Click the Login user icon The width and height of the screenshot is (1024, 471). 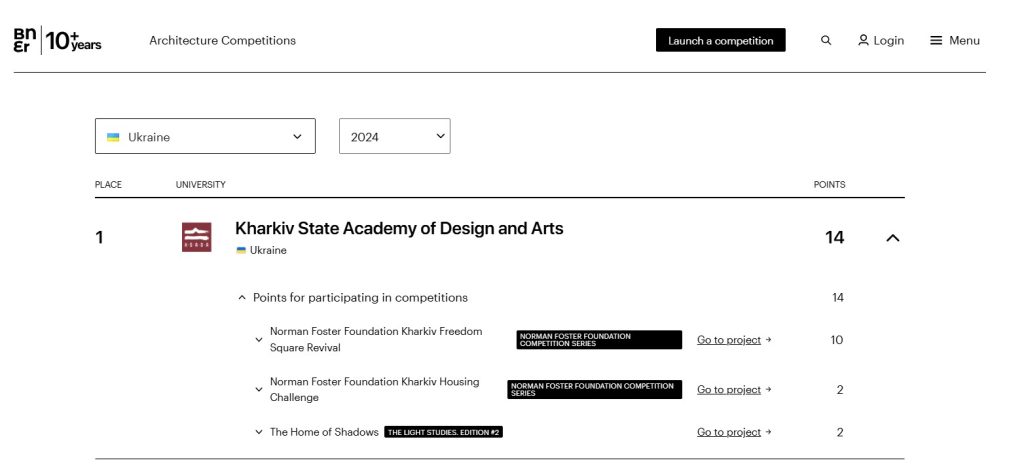coord(863,41)
